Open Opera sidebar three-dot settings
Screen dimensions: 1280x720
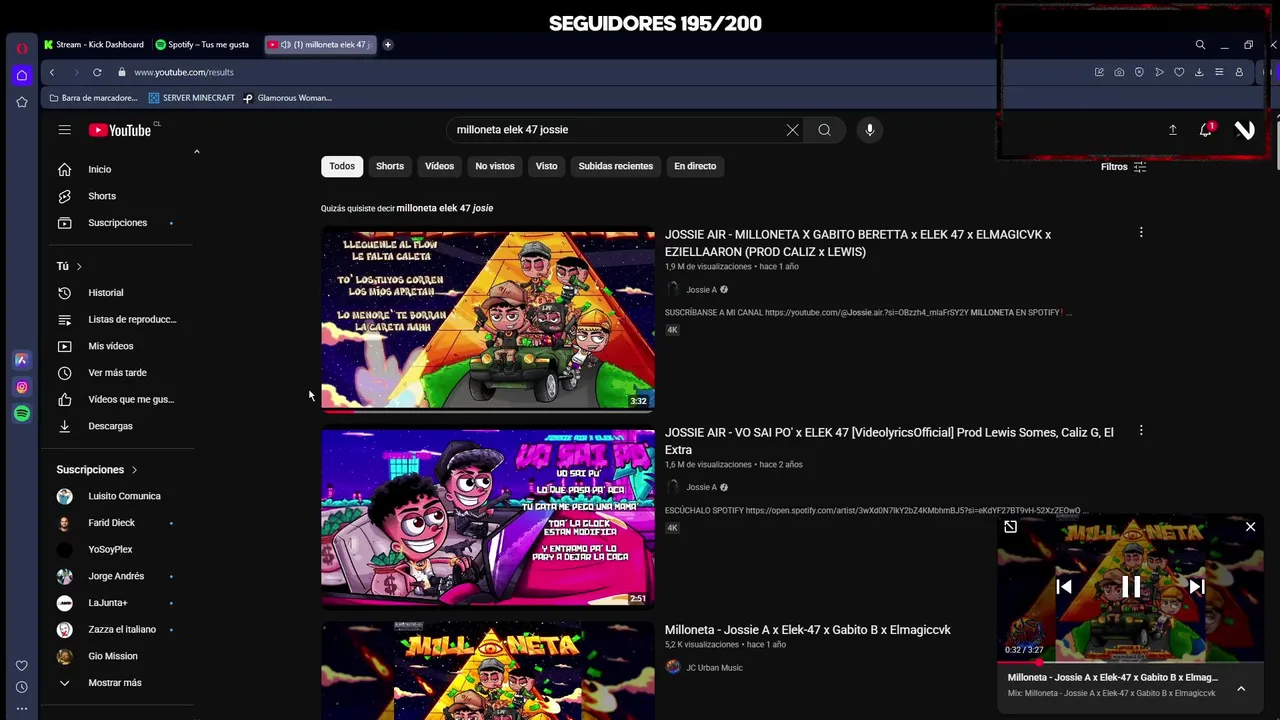pos(22,708)
